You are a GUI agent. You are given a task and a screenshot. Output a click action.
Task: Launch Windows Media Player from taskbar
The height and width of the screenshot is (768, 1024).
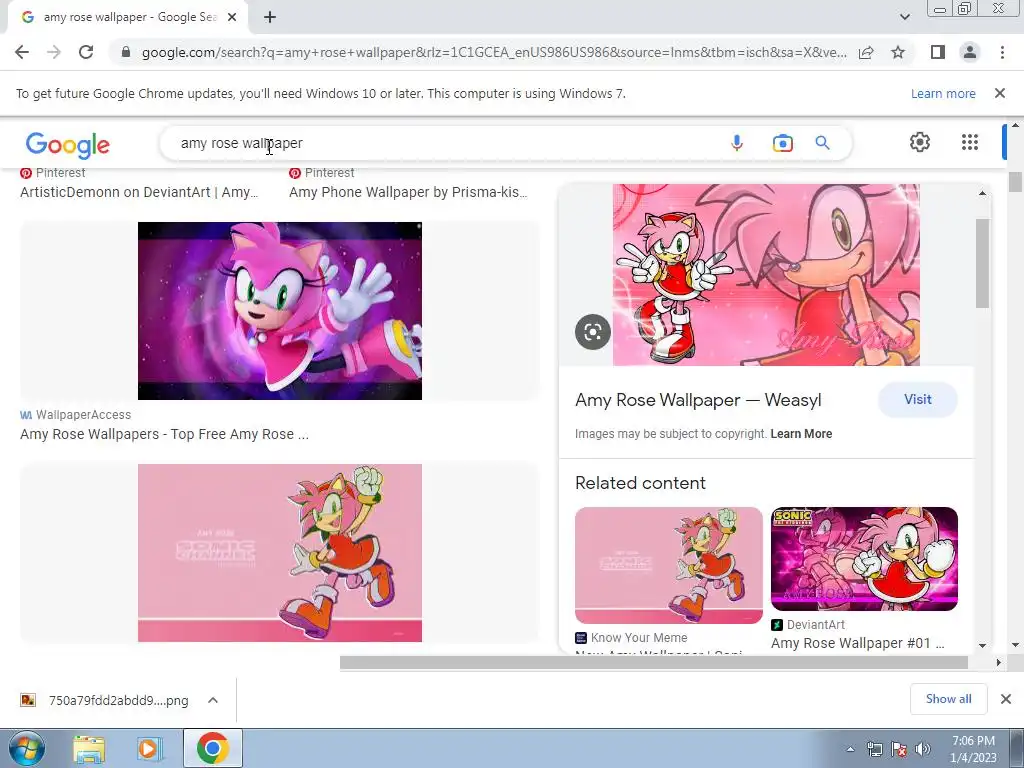(149, 748)
